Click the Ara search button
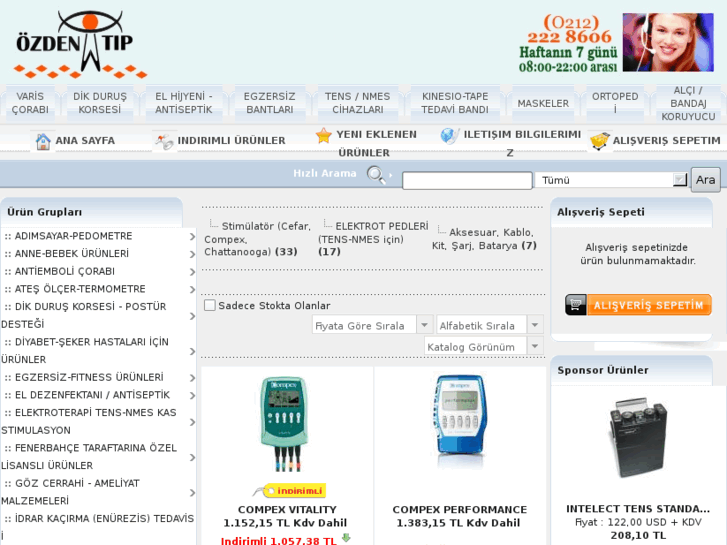 (x=705, y=180)
